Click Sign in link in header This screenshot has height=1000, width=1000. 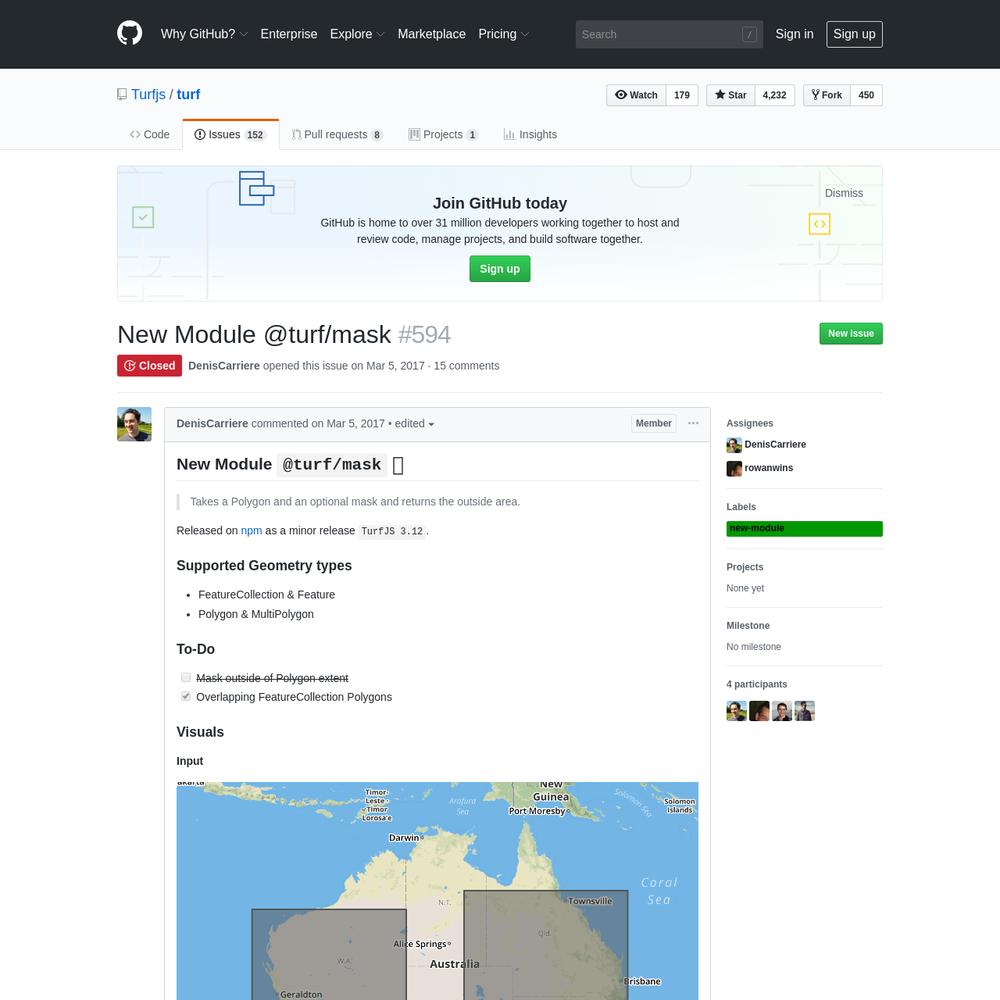[x=795, y=34]
